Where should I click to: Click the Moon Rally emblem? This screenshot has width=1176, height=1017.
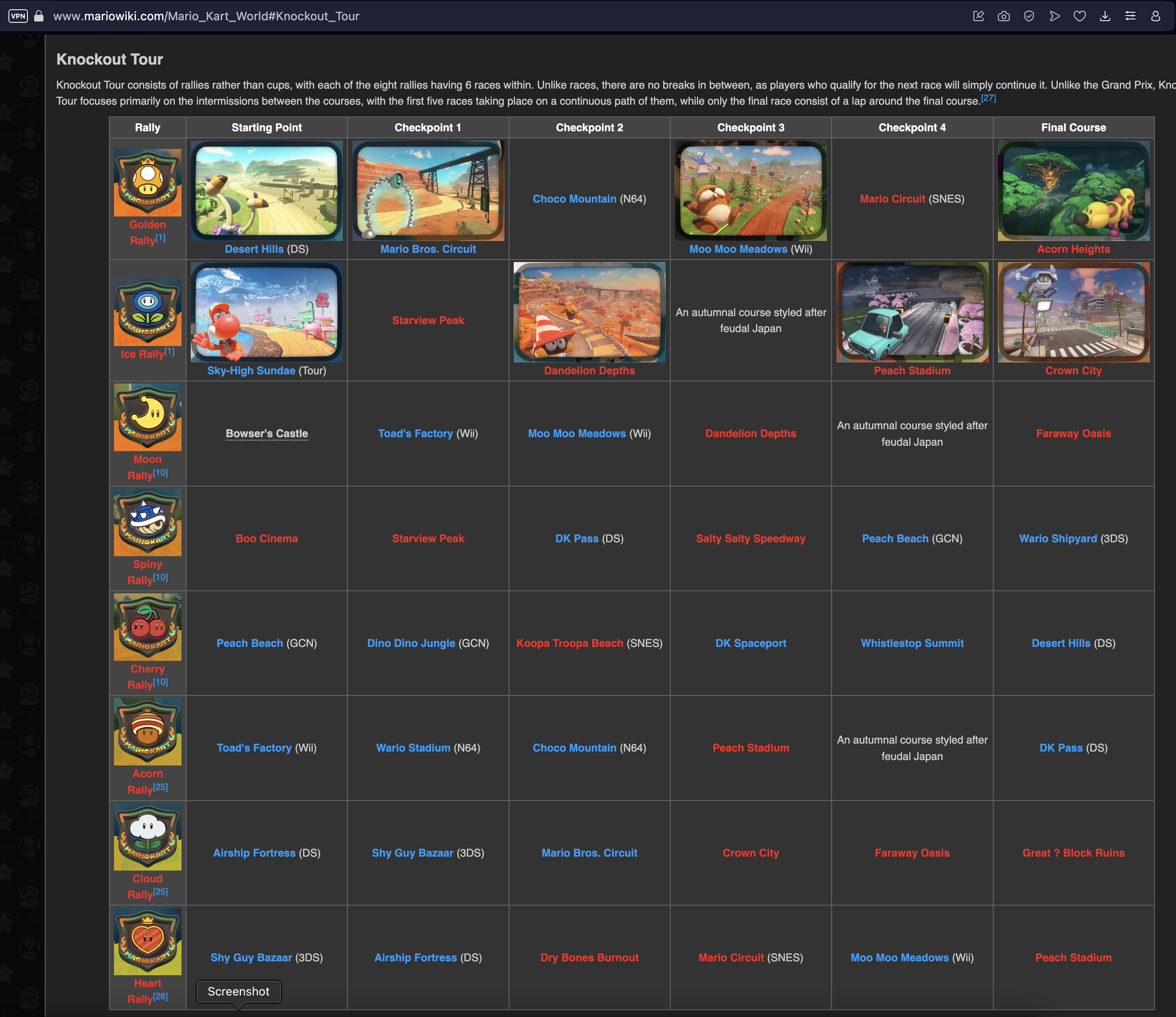click(x=148, y=417)
